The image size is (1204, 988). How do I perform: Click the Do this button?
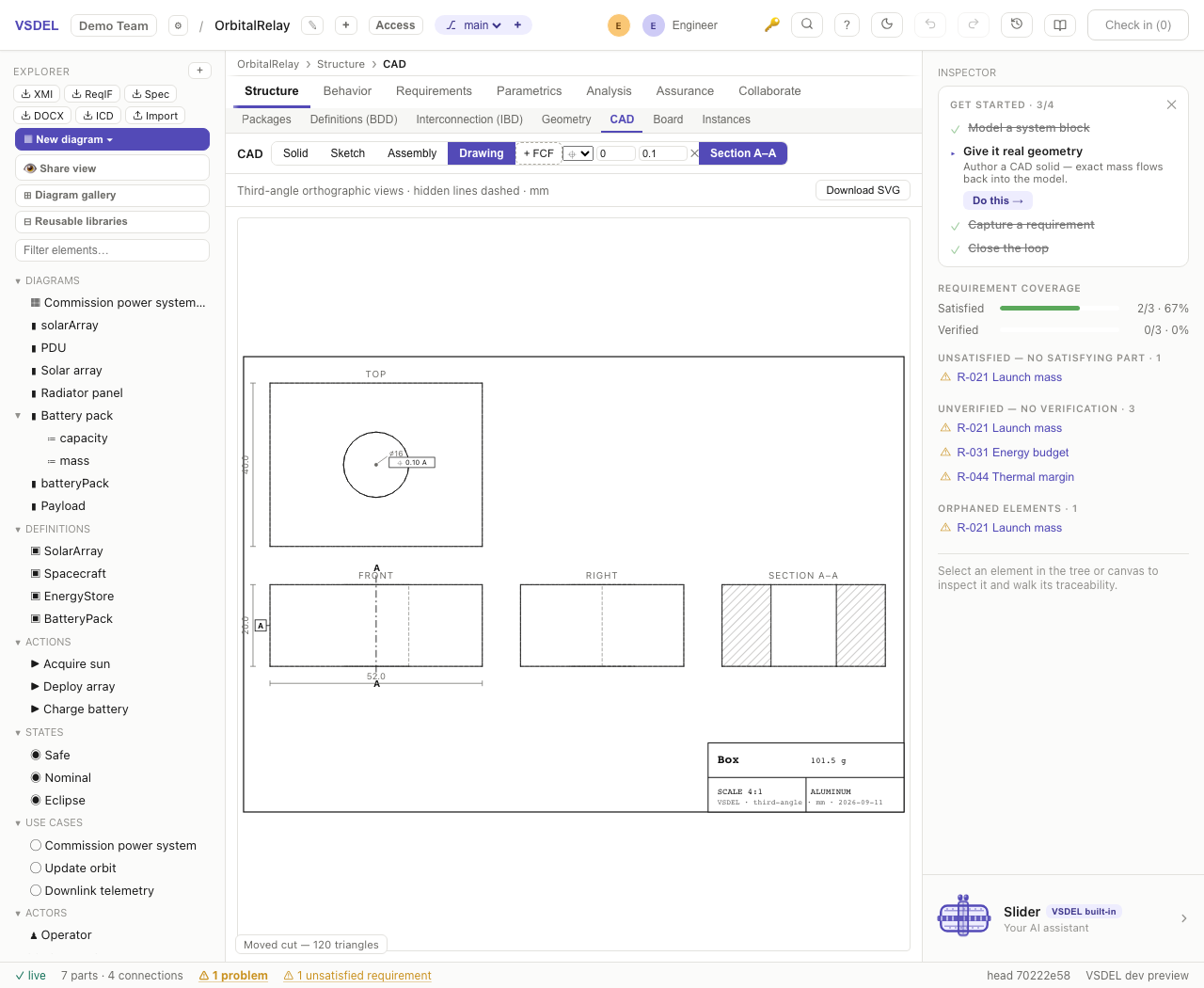tap(997, 200)
